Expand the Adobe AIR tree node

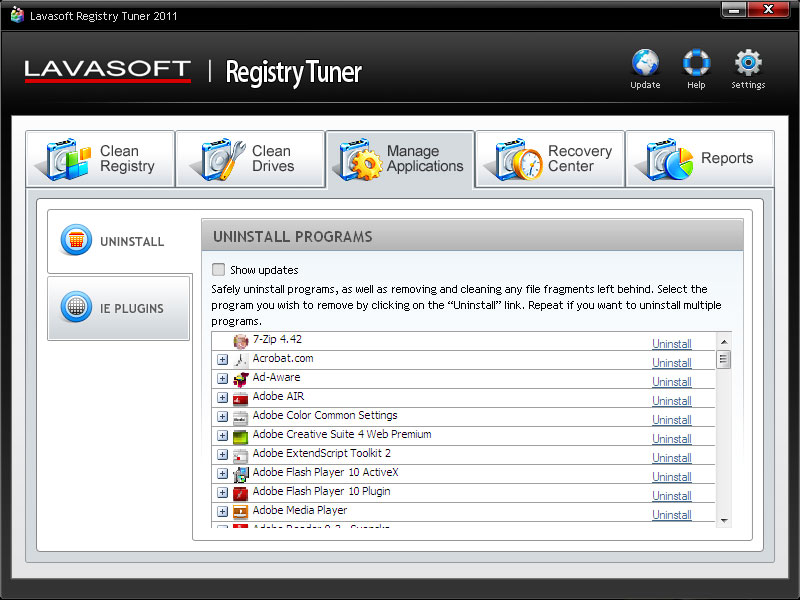pyautogui.click(x=222, y=397)
